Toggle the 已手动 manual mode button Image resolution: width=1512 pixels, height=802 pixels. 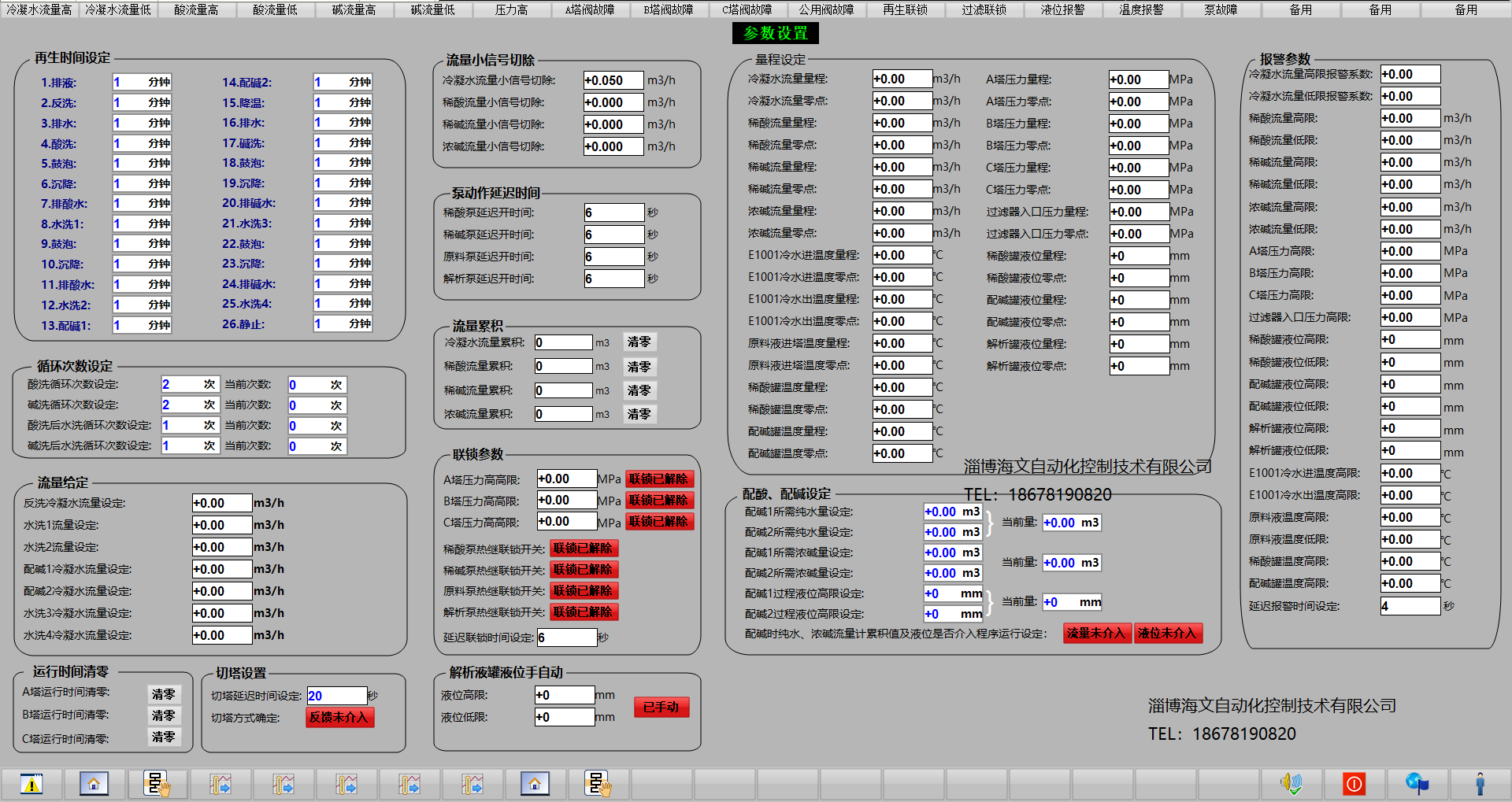tap(661, 708)
